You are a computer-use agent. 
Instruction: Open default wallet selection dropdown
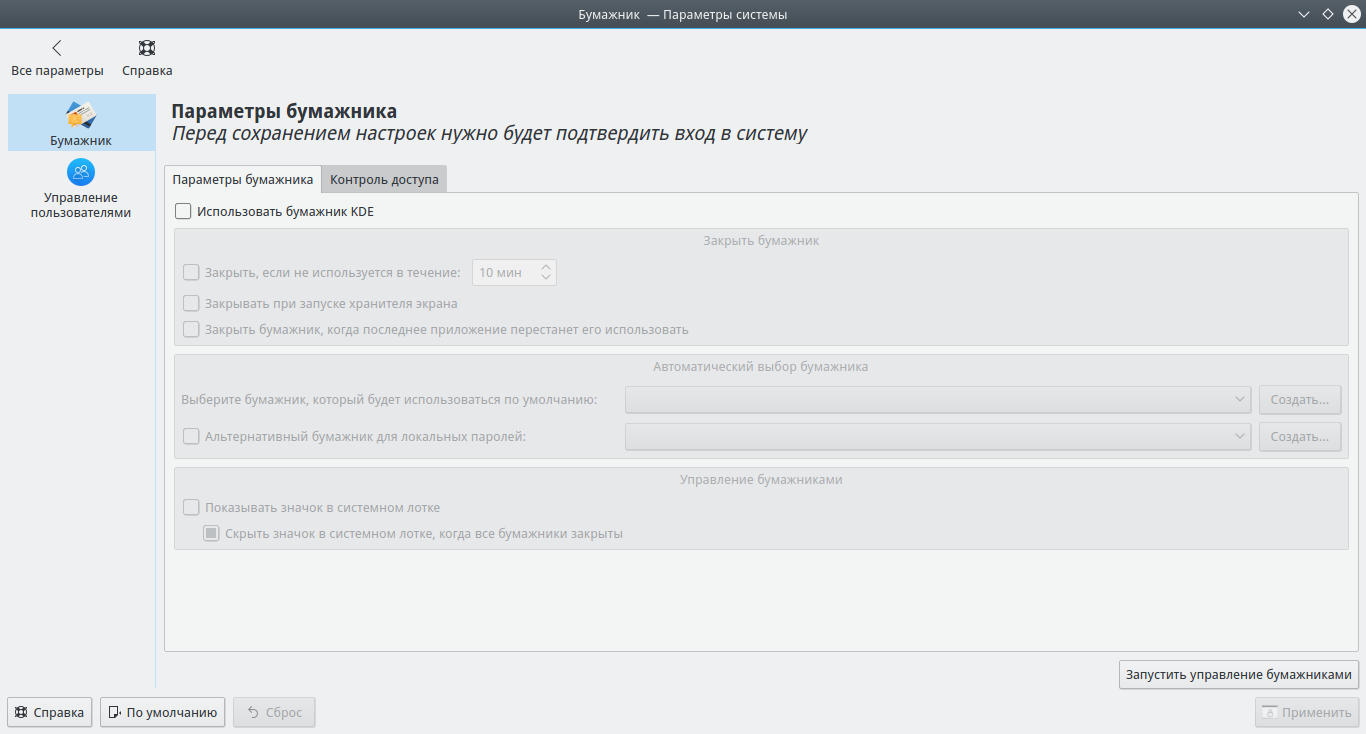938,400
